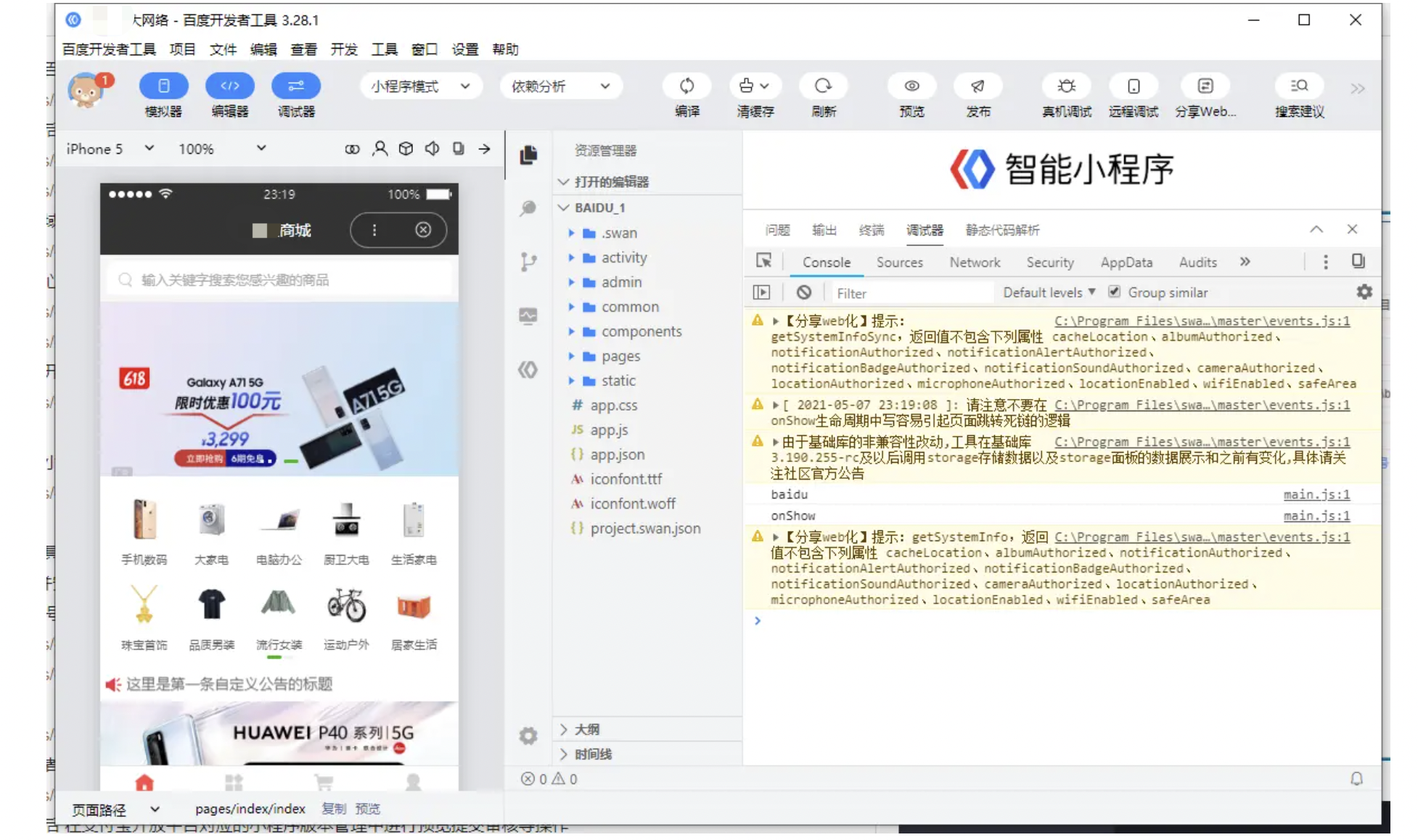
Task: Open the 依赖分析 dropdown
Action: [560, 86]
